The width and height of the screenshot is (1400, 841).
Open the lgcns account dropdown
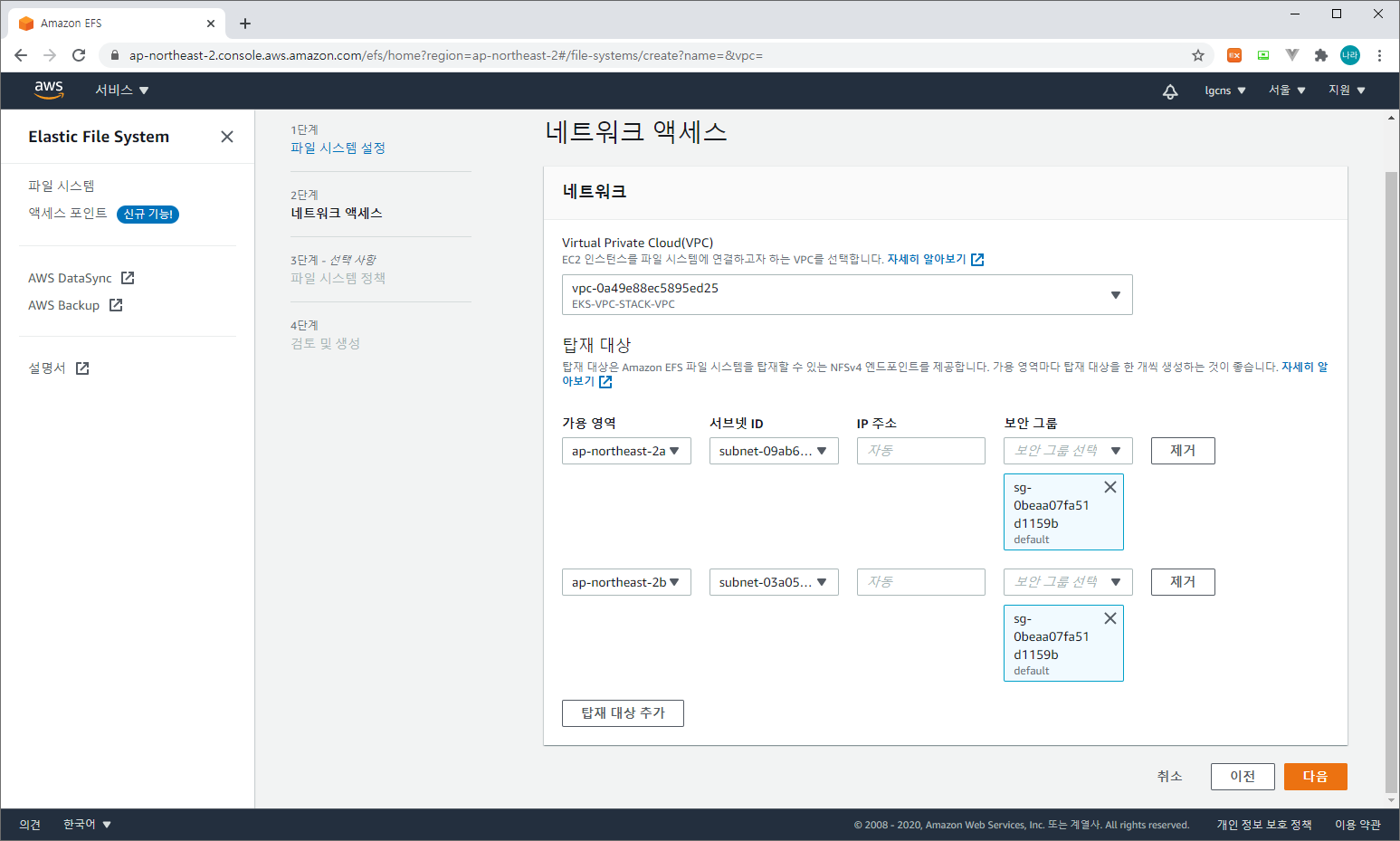[x=1225, y=91]
